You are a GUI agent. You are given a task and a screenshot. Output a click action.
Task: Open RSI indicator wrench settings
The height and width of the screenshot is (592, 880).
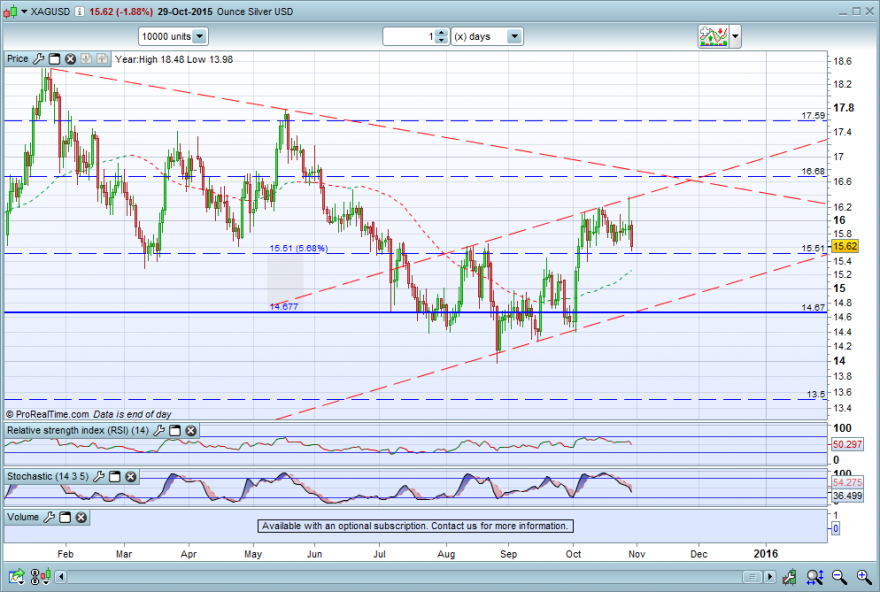[159, 430]
